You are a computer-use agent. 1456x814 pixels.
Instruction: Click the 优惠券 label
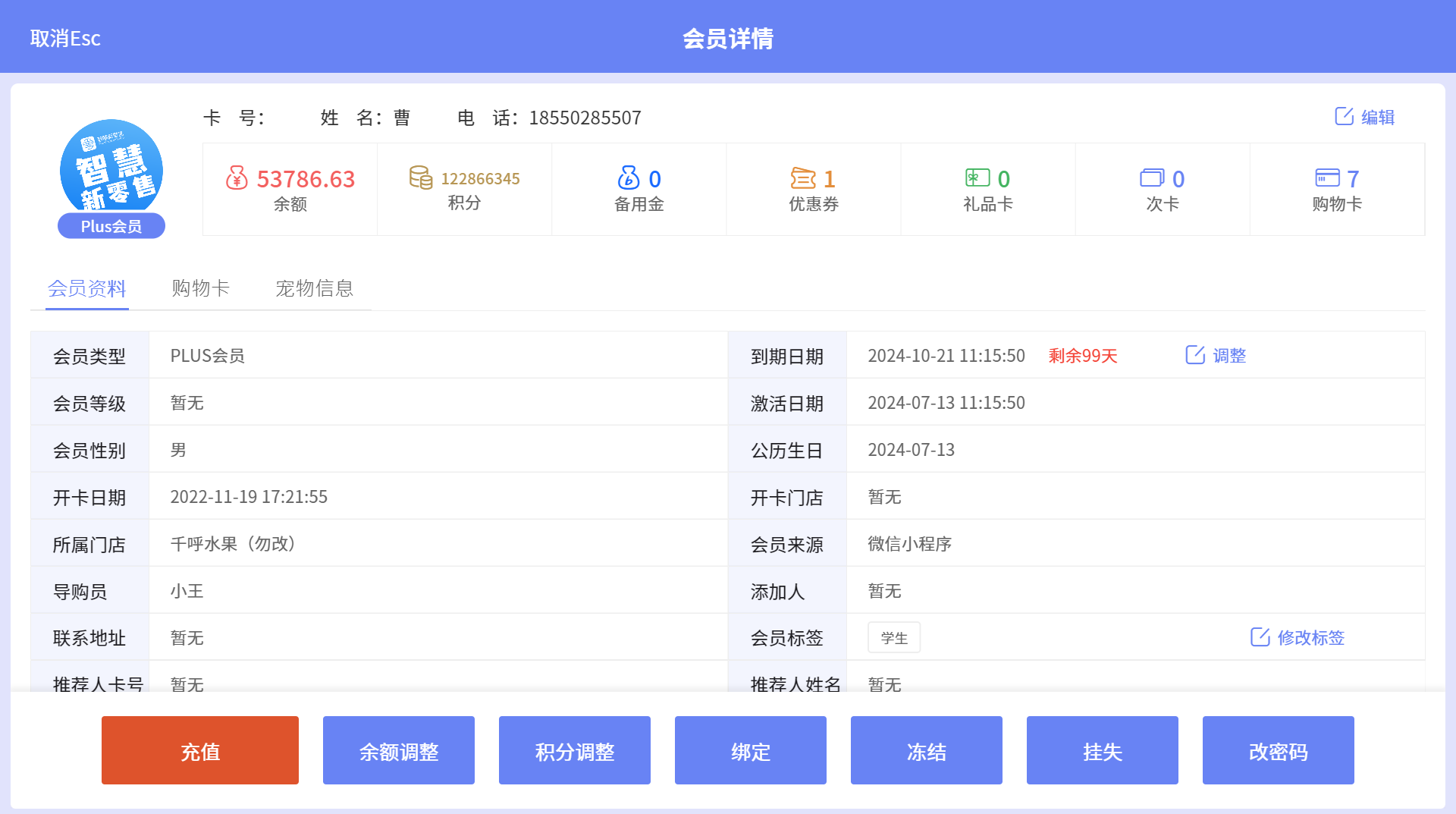coord(814,204)
